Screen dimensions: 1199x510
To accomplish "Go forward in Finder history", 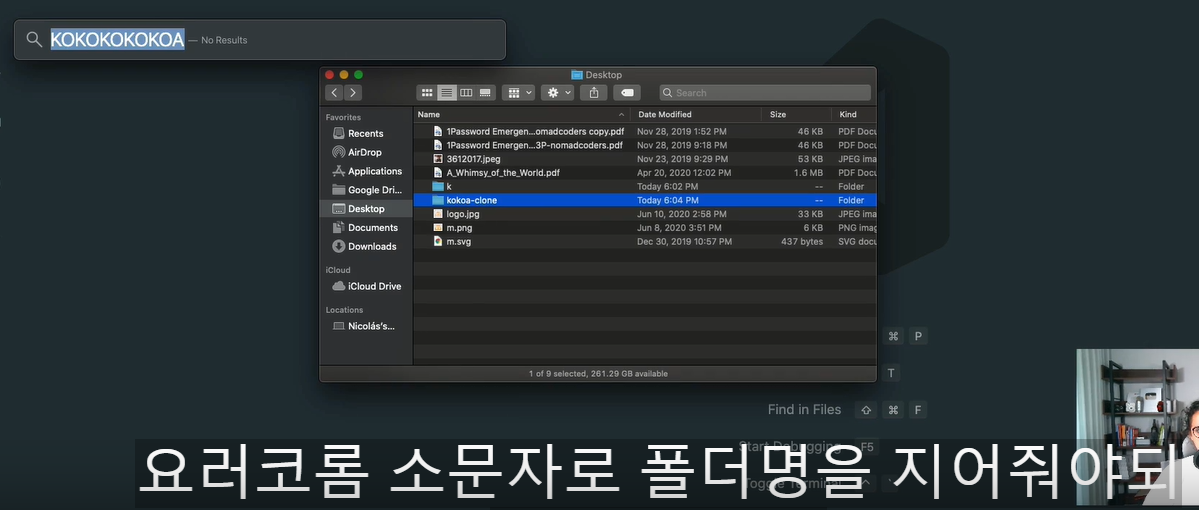I will 353,93.
